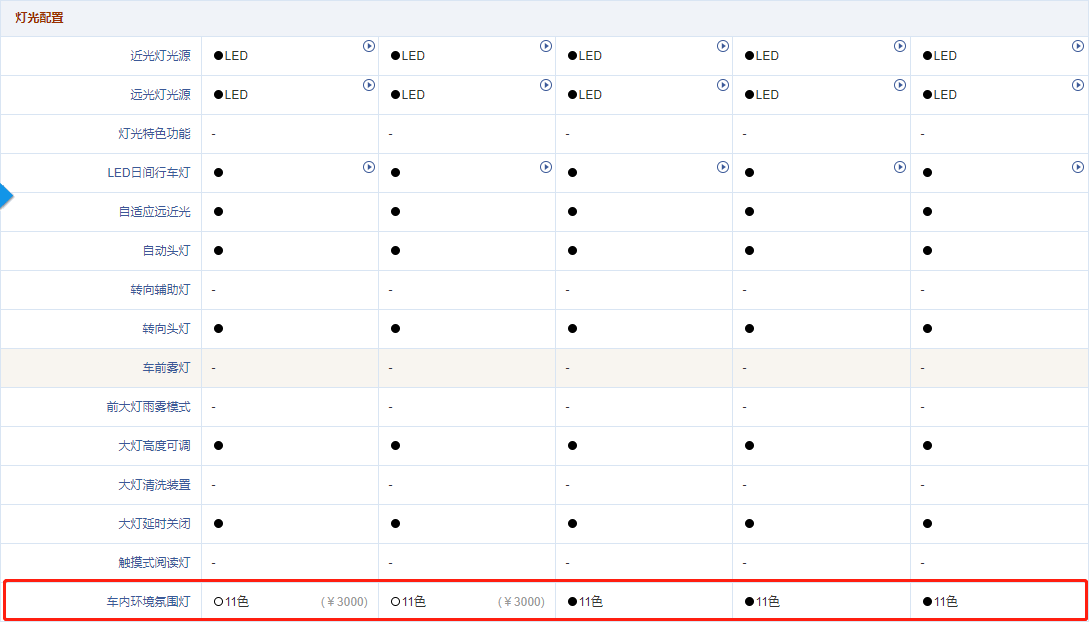The height and width of the screenshot is (622, 1089).
Task: Click the 自适应远近光 row label
Action: coord(153,212)
